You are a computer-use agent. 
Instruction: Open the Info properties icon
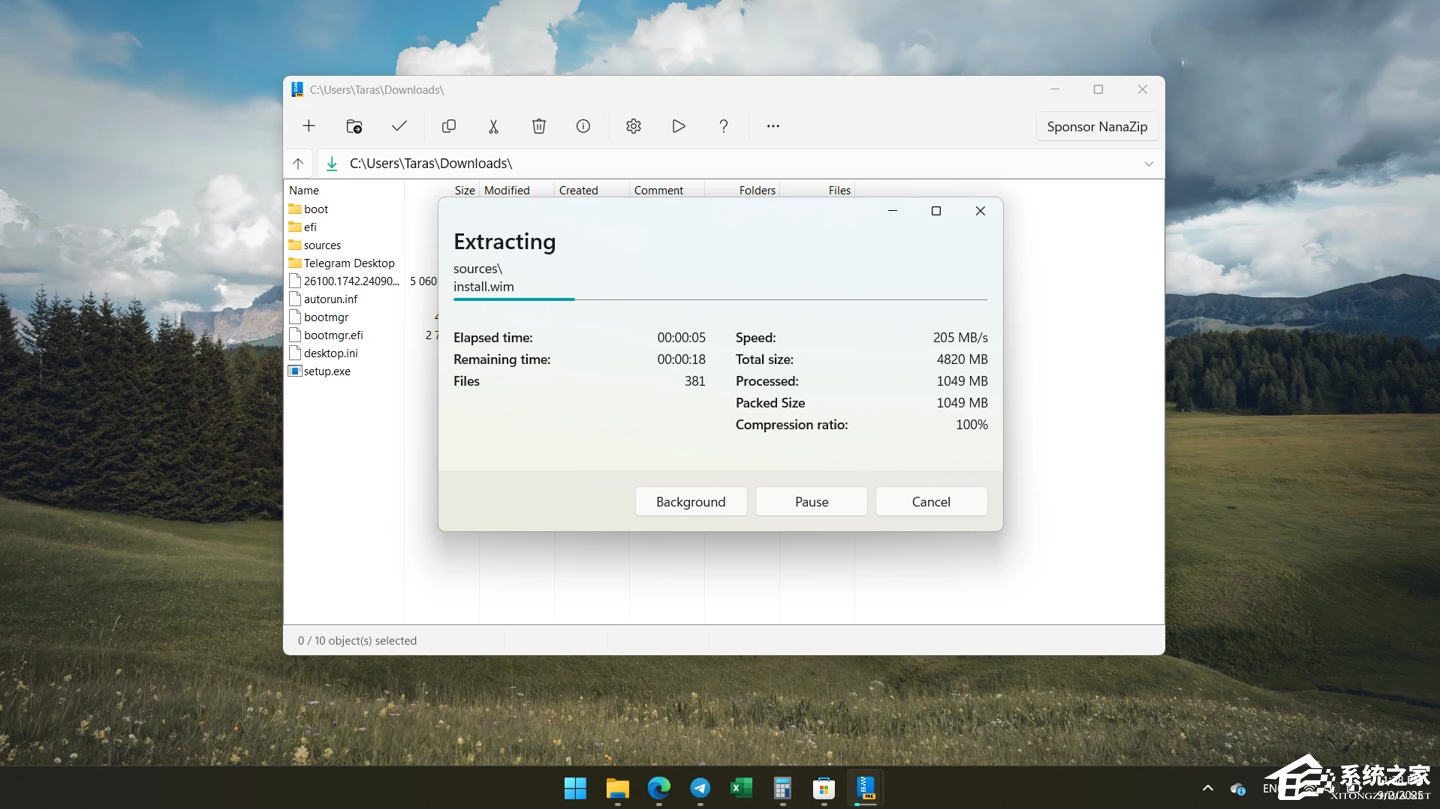(x=583, y=126)
